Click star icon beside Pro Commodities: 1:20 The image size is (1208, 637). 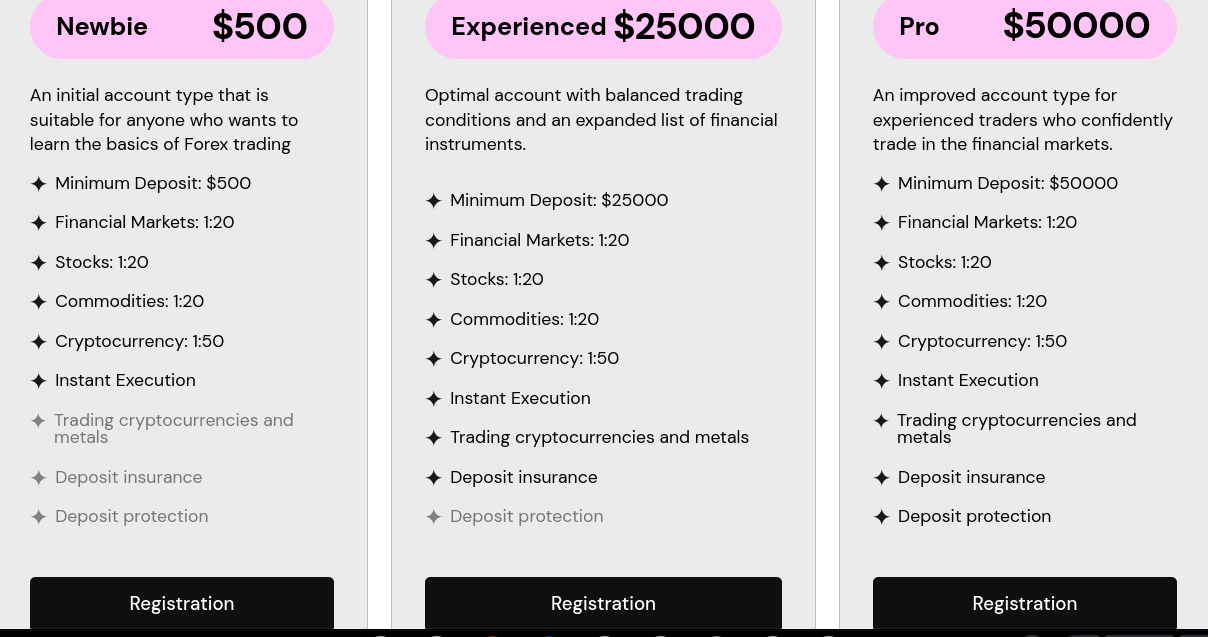[882, 302]
